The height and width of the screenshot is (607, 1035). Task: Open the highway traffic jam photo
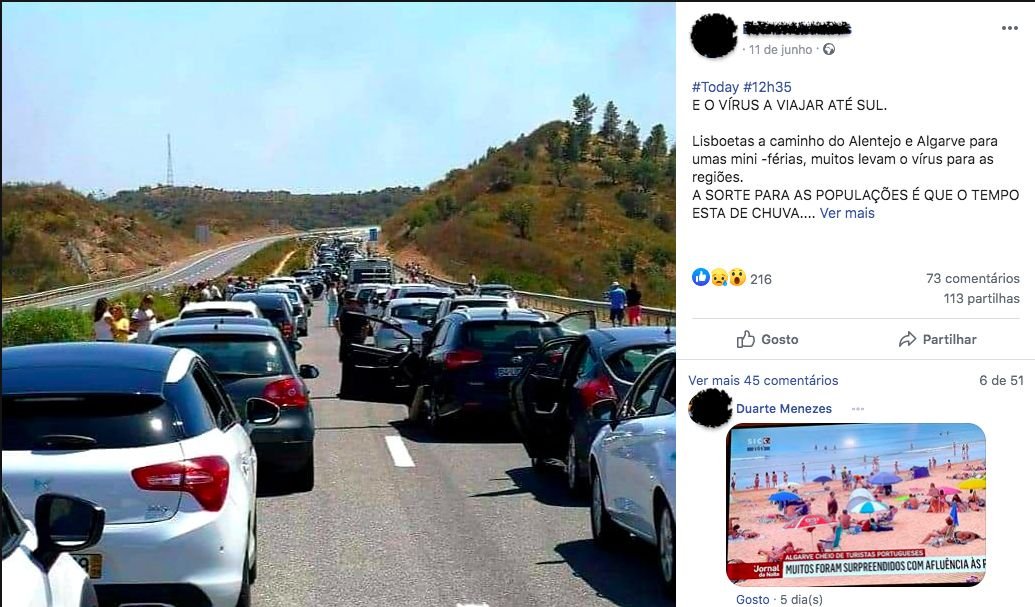338,305
